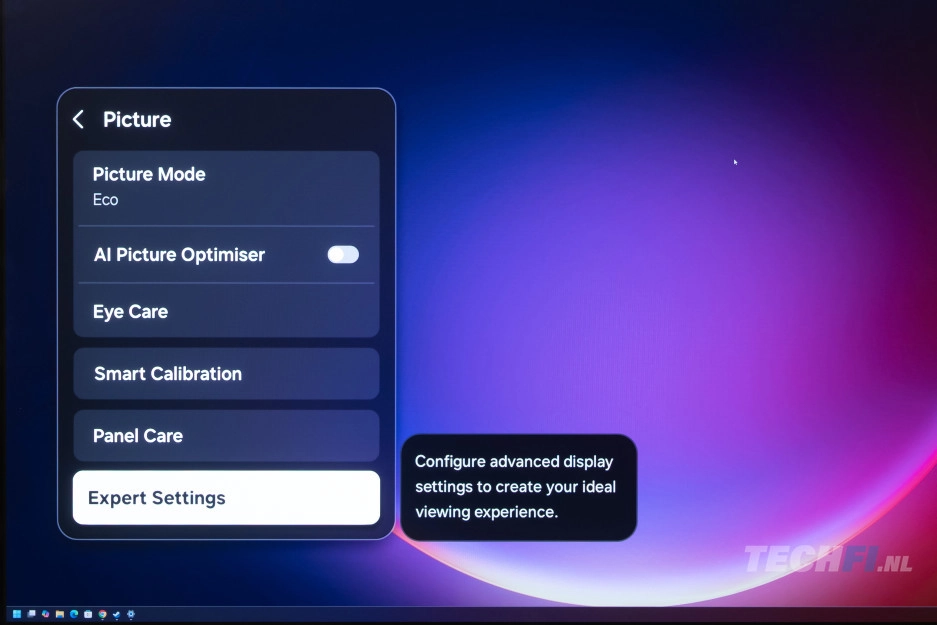Launch Copilot from the taskbar
Screen dimensions: 937x625
click(45, 614)
